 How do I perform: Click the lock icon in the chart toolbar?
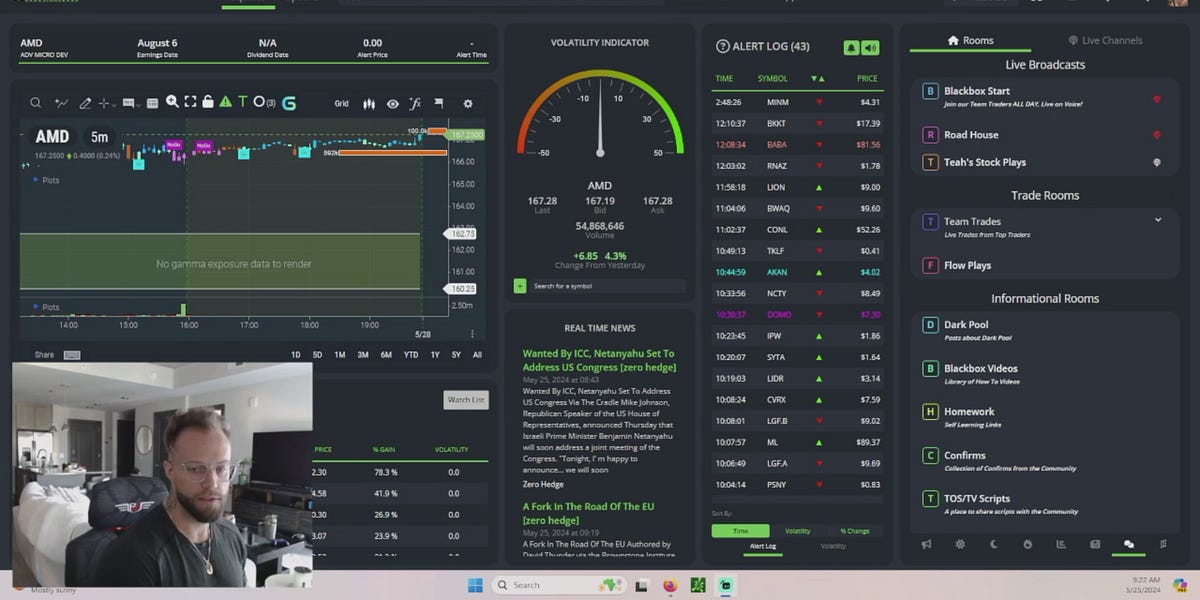pos(207,103)
